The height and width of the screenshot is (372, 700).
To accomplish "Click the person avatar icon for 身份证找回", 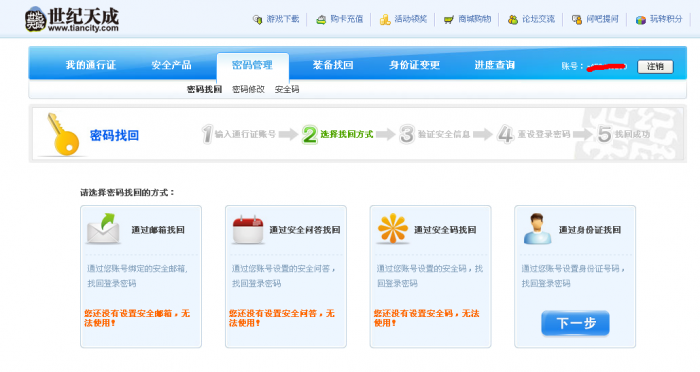I will click(537, 229).
